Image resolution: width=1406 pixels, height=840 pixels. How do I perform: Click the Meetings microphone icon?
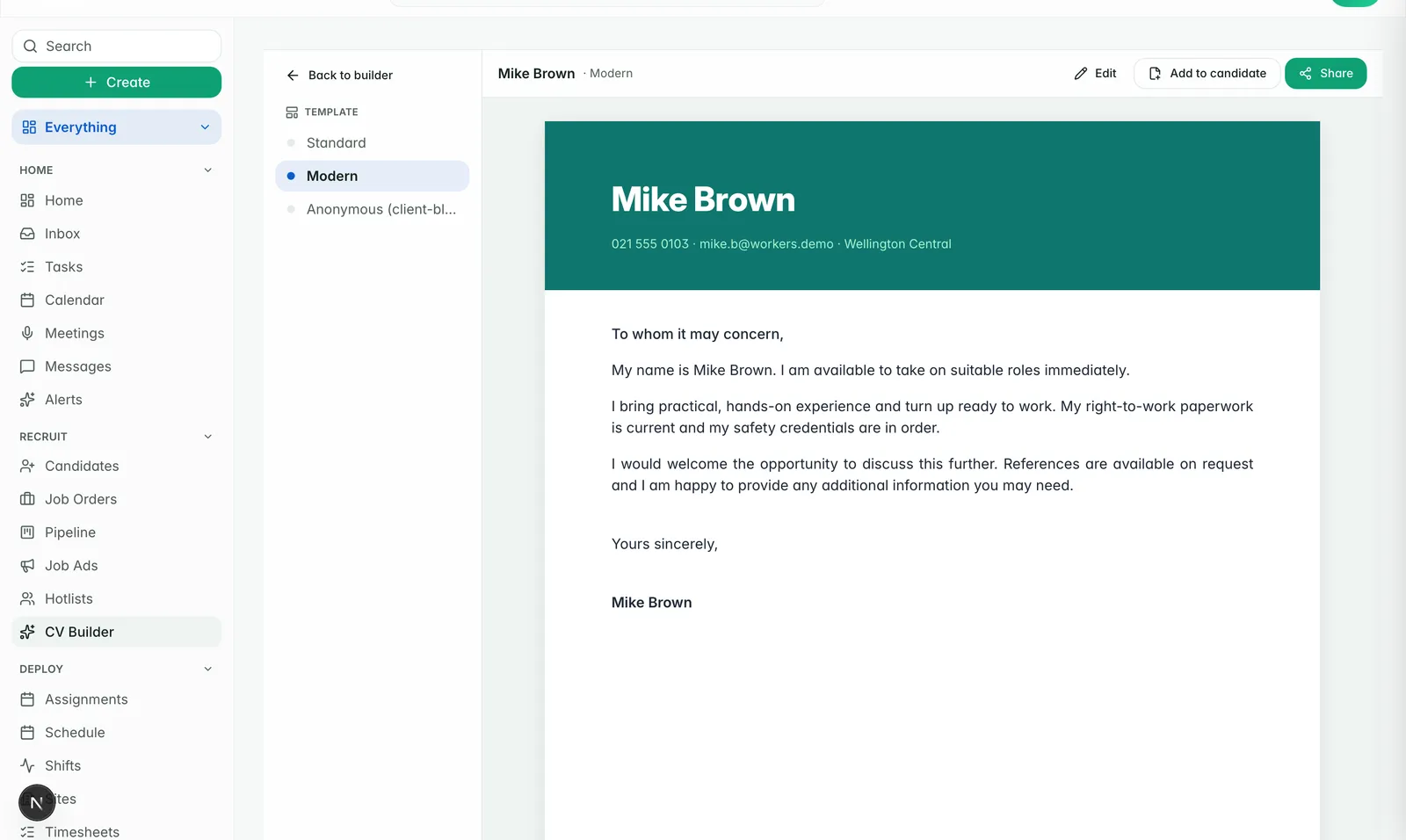point(27,333)
